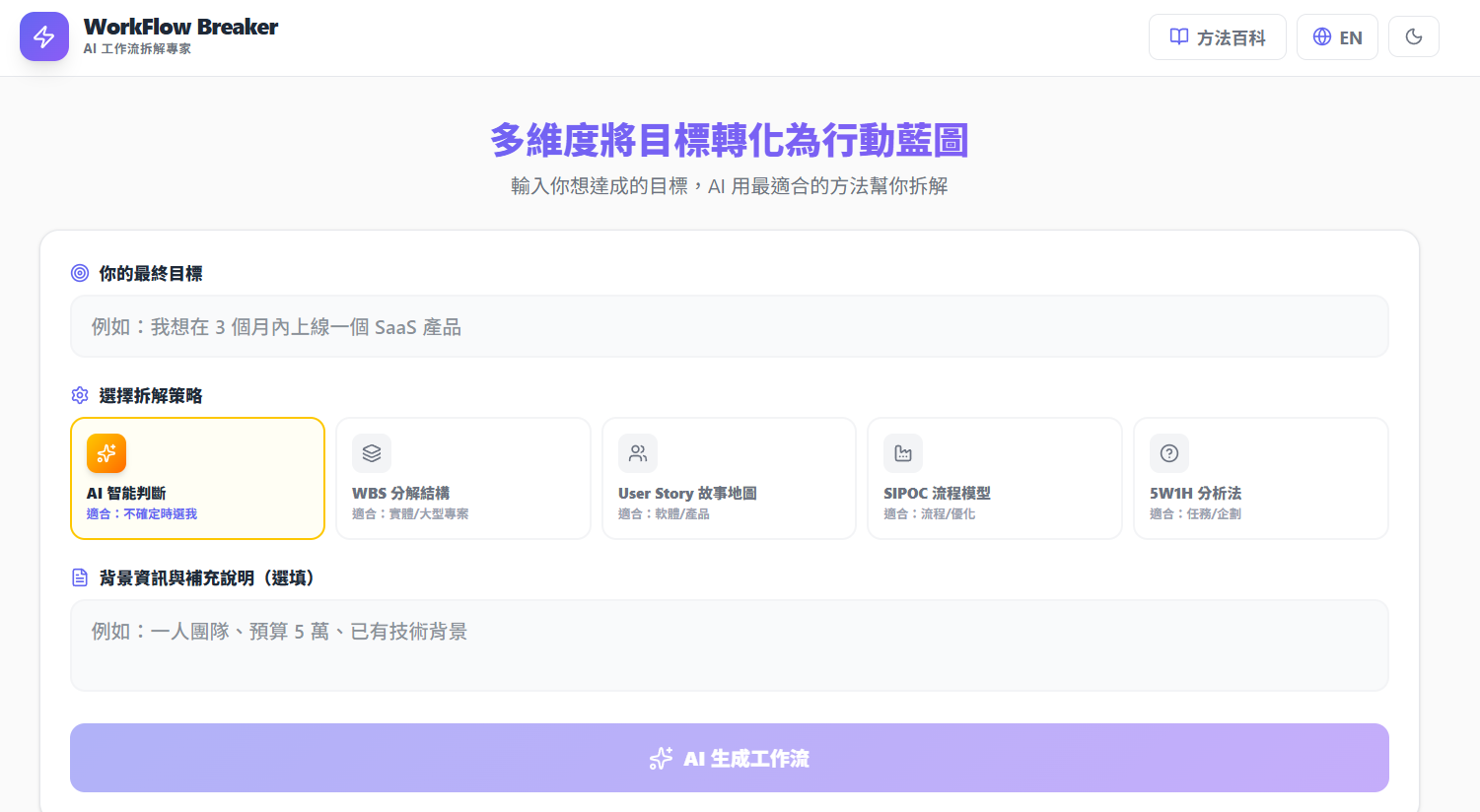Click the people icon on User Story card
1480x812 pixels.
(637, 452)
